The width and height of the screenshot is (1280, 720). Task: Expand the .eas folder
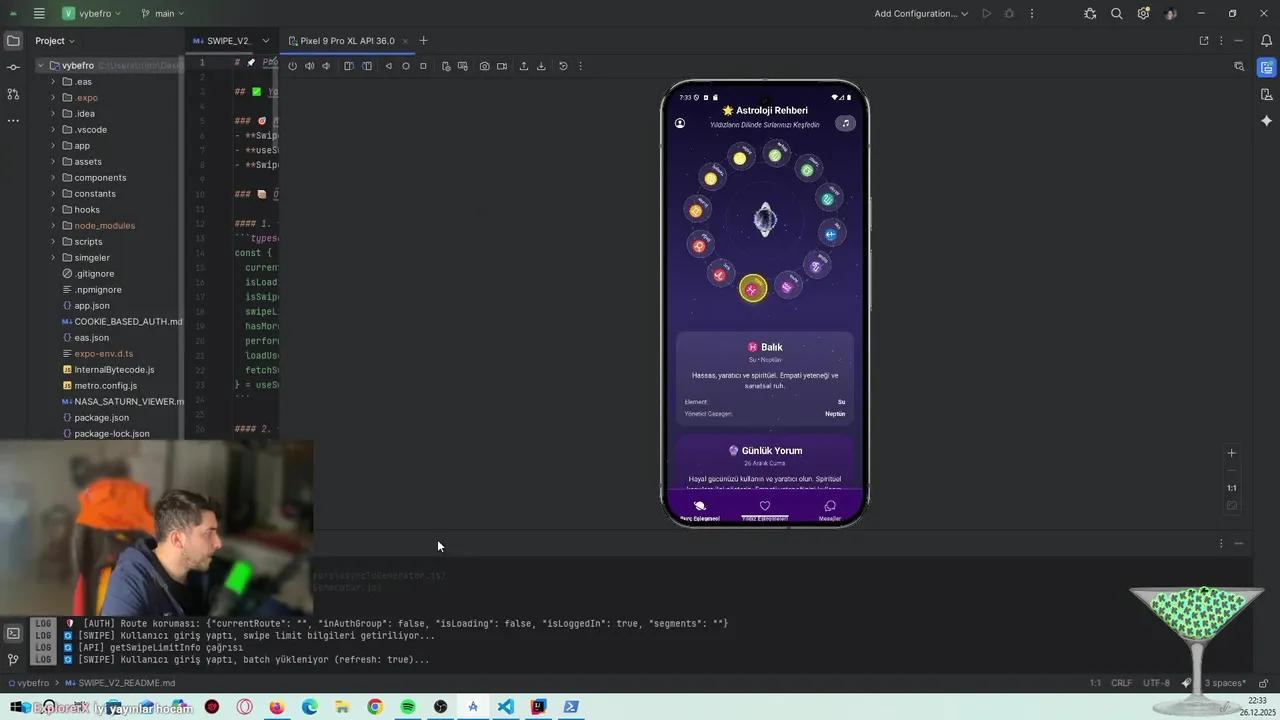tap(53, 82)
